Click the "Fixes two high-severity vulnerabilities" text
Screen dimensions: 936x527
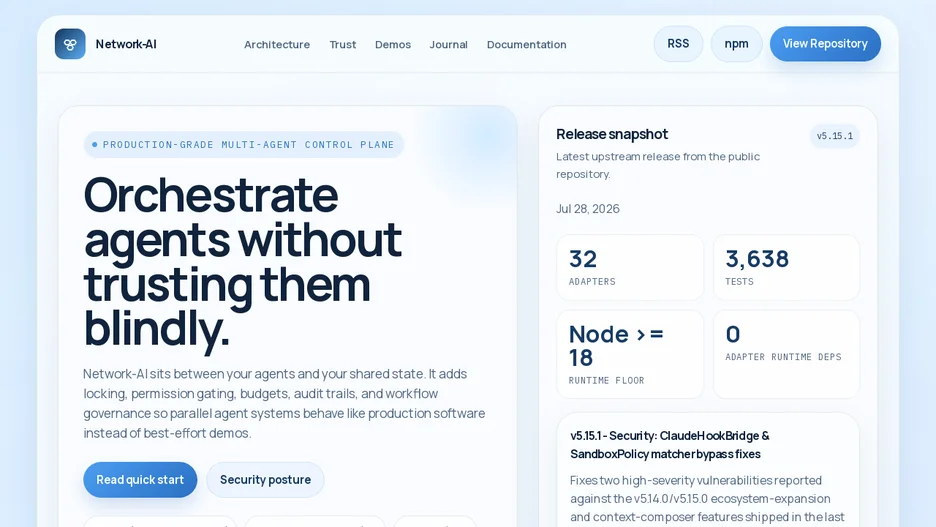707,499
